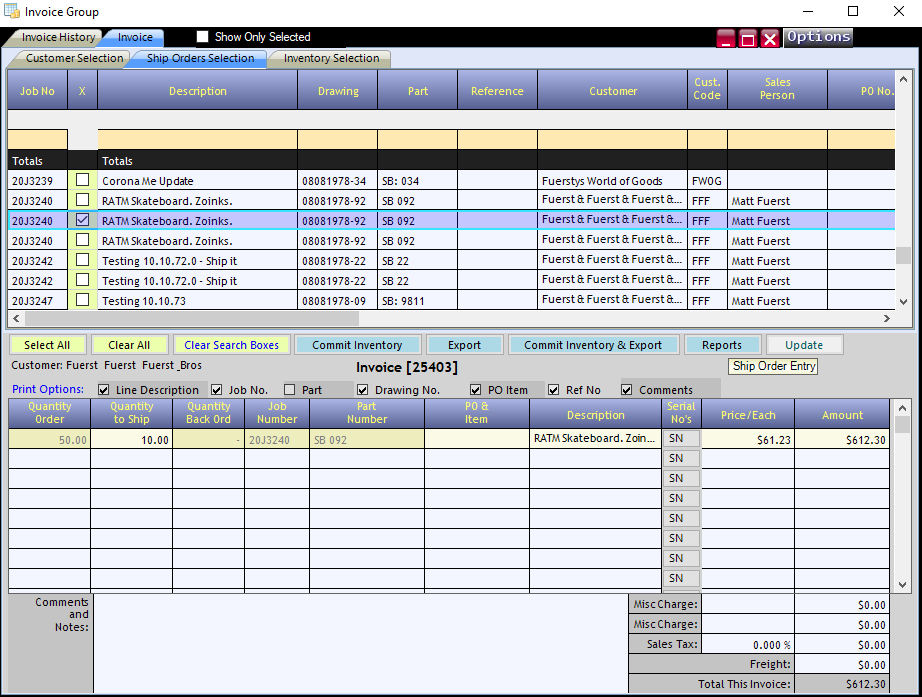This screenshot has width=922, height=697.
Task: Click the red restore icon beside Options
Action: (747, 39)
